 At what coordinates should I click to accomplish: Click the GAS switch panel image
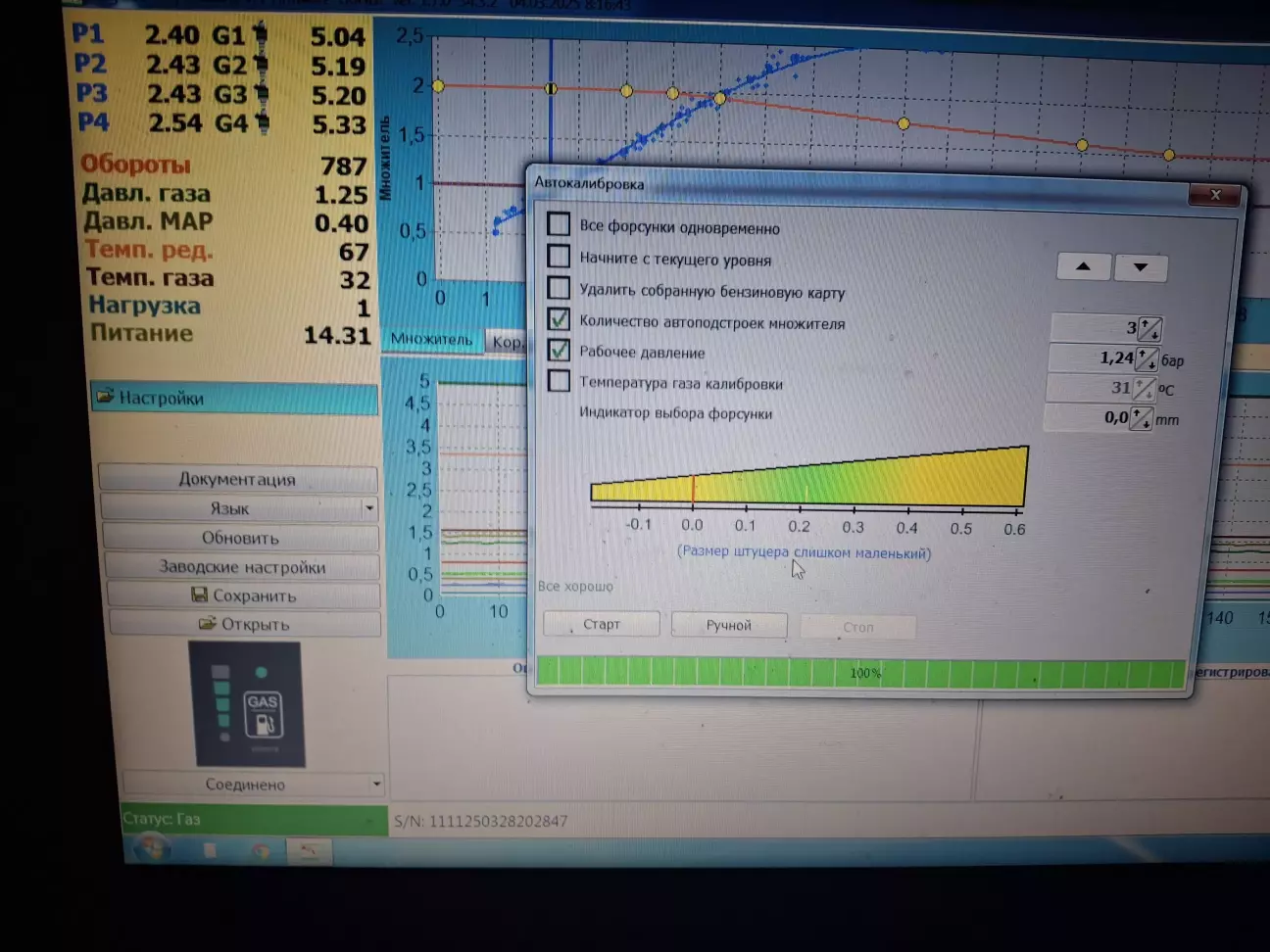(247, 703)
